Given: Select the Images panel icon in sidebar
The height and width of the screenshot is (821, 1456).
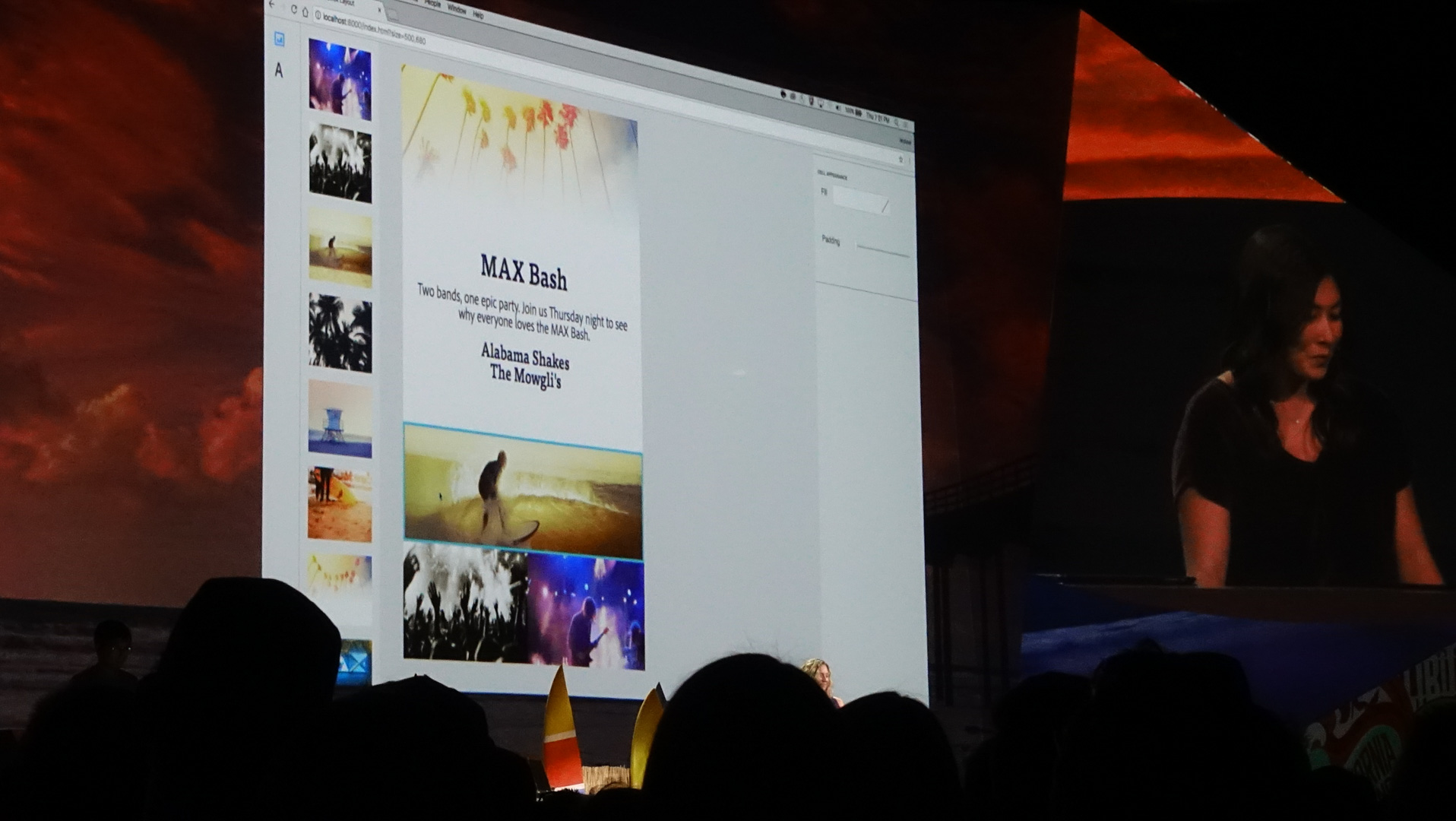Looking at the screenshot, I should 279,40.
